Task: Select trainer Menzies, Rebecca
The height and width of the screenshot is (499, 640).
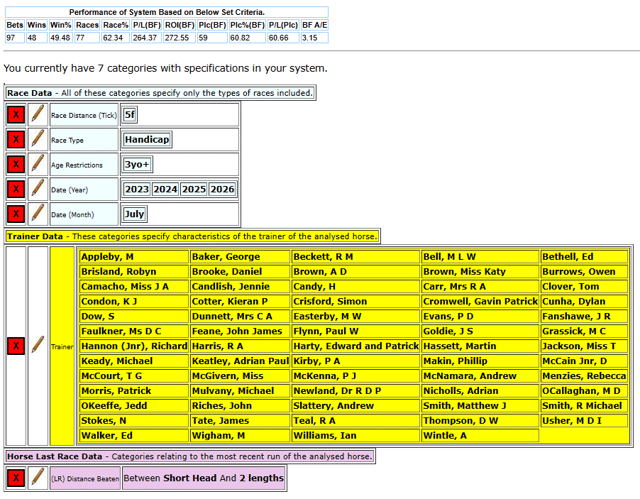Action: (x=584, y=376)
